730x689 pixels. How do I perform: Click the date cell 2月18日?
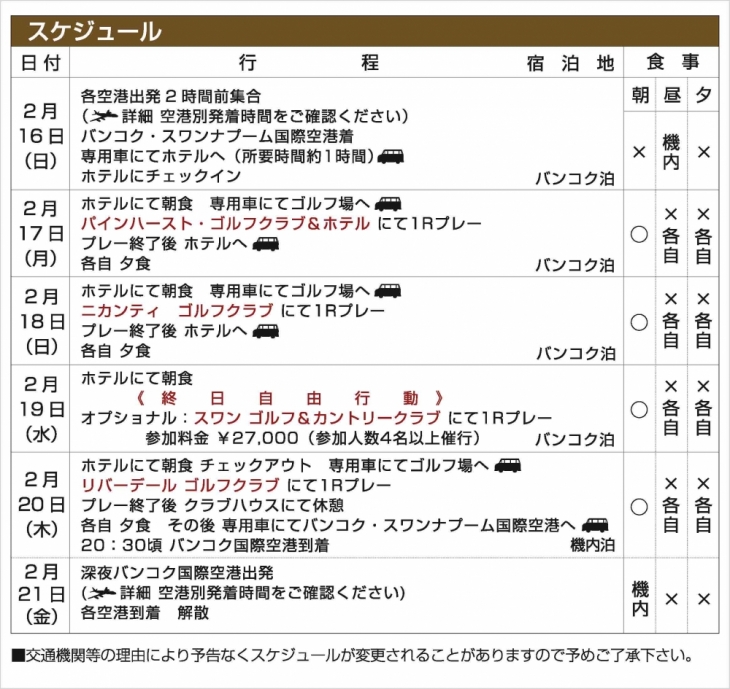[x=41, y=321]
